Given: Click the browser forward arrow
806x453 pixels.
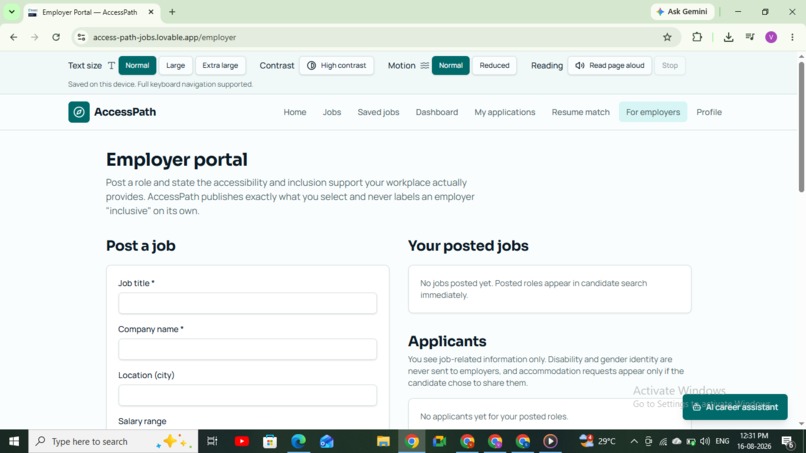Looking at the screenshot, I should (x=34, y=37).
